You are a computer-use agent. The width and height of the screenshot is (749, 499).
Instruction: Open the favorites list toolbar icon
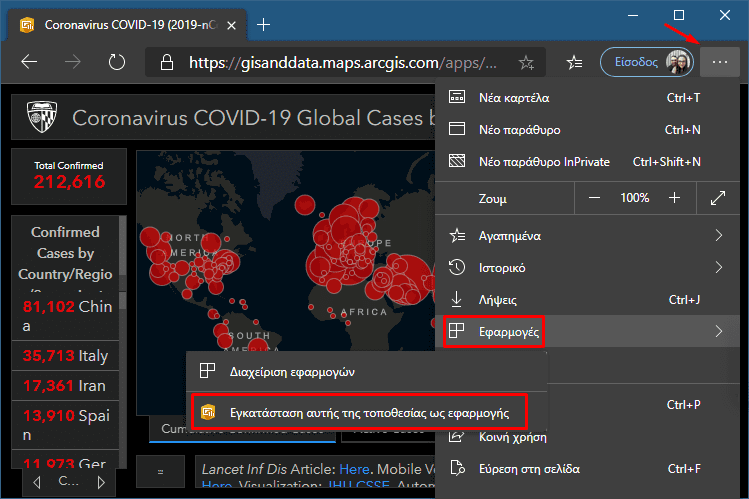click(x=574, y=62)
